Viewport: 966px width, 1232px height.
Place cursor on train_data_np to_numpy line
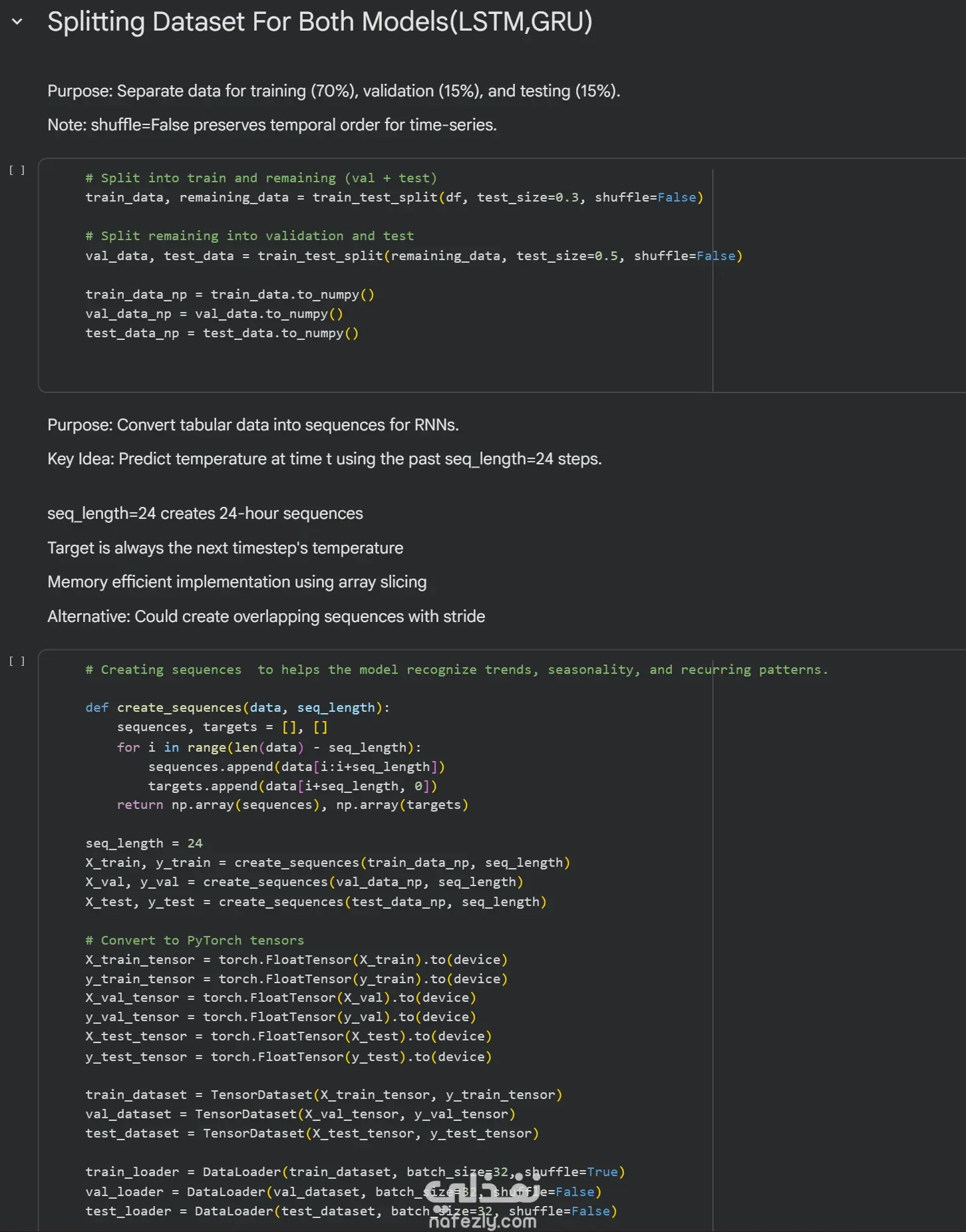(230, 295)
